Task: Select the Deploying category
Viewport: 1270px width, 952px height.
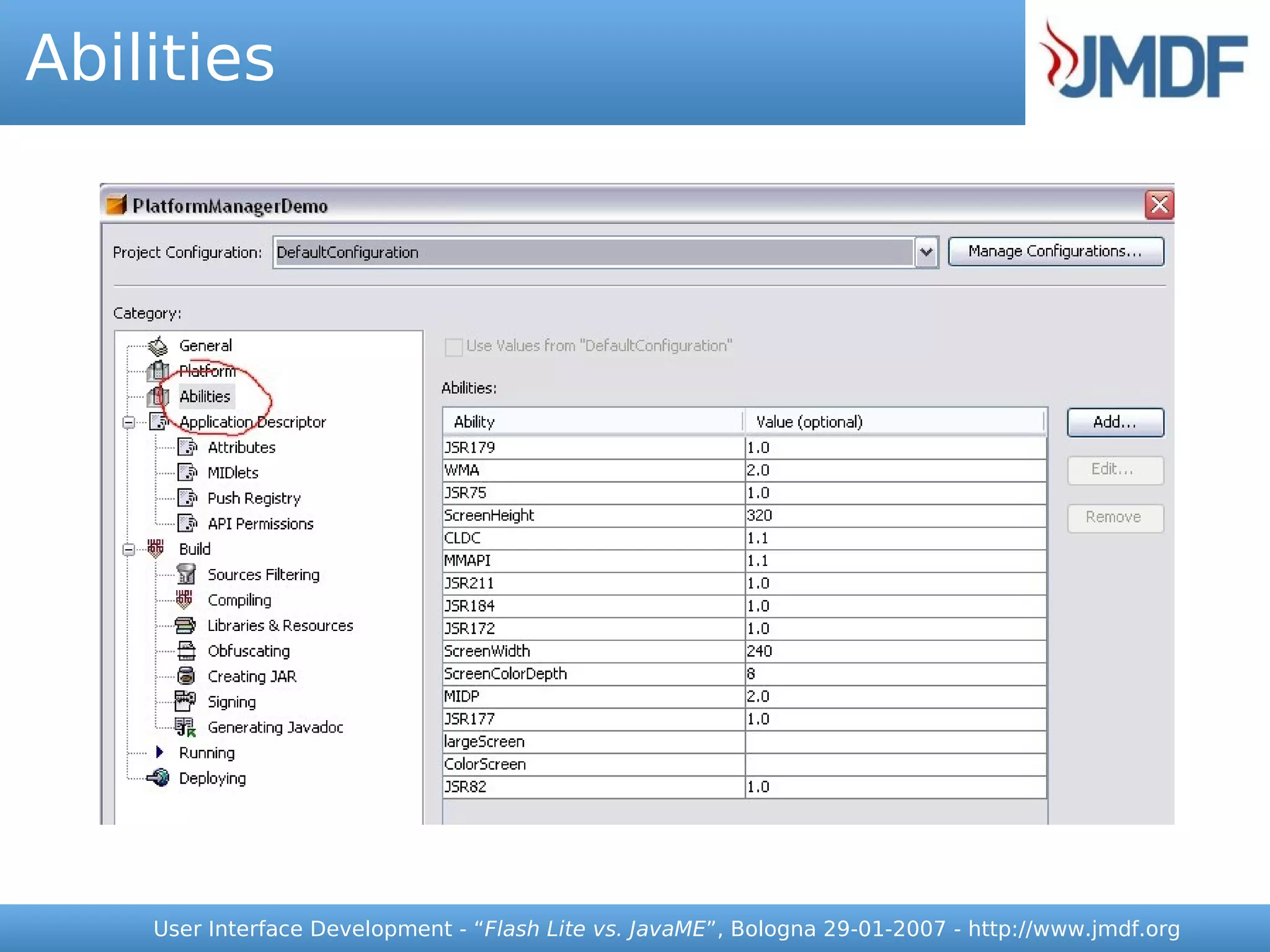Action: [x=213, y=778]
